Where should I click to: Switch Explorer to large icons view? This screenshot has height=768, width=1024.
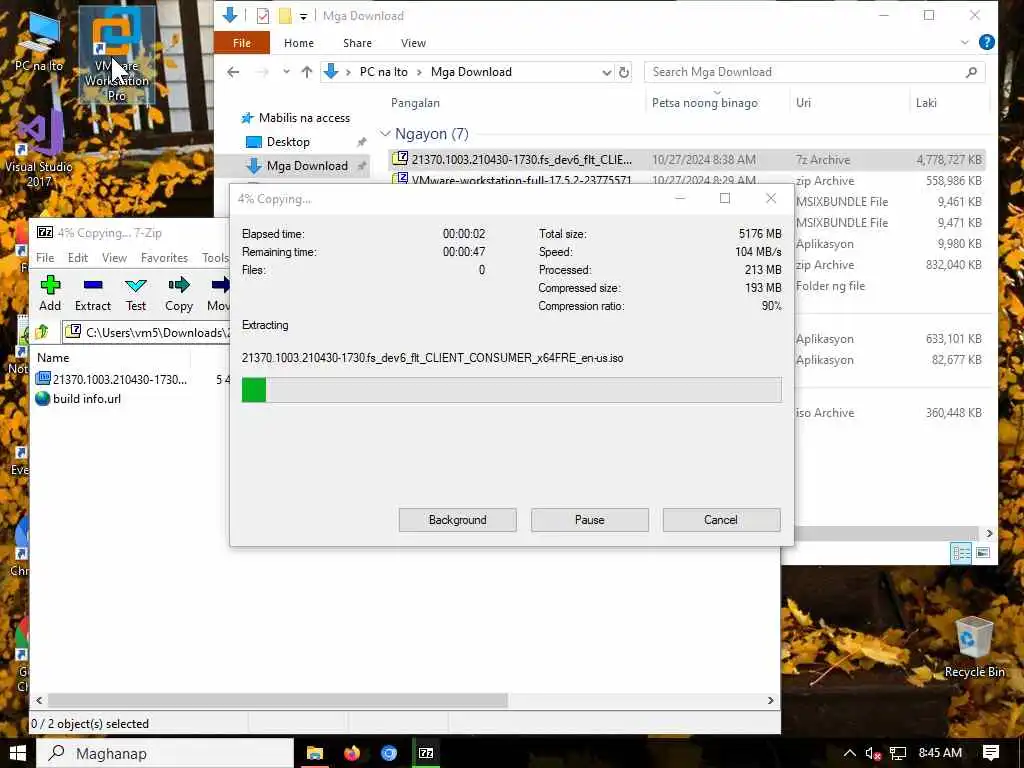[x=983, y=553]
